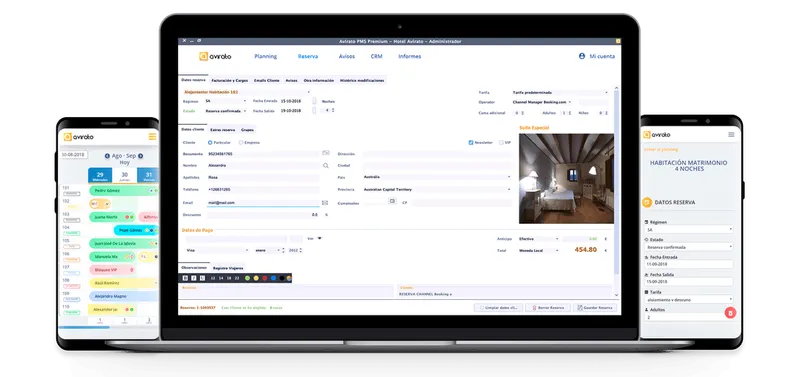Screen dimensions: 800x377
Task: Open the Informes menu
Action: [410, 57]
